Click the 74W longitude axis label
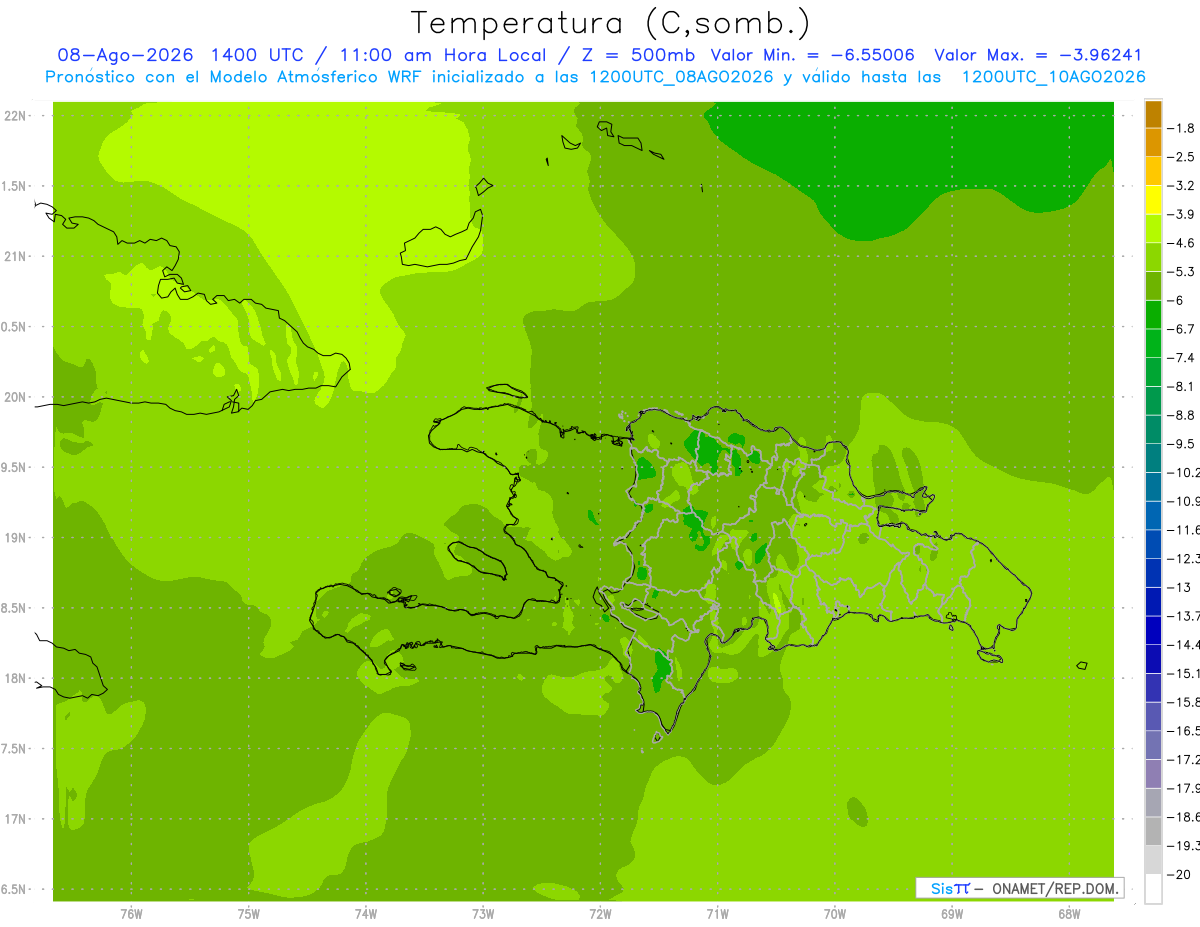 (366, 913)
